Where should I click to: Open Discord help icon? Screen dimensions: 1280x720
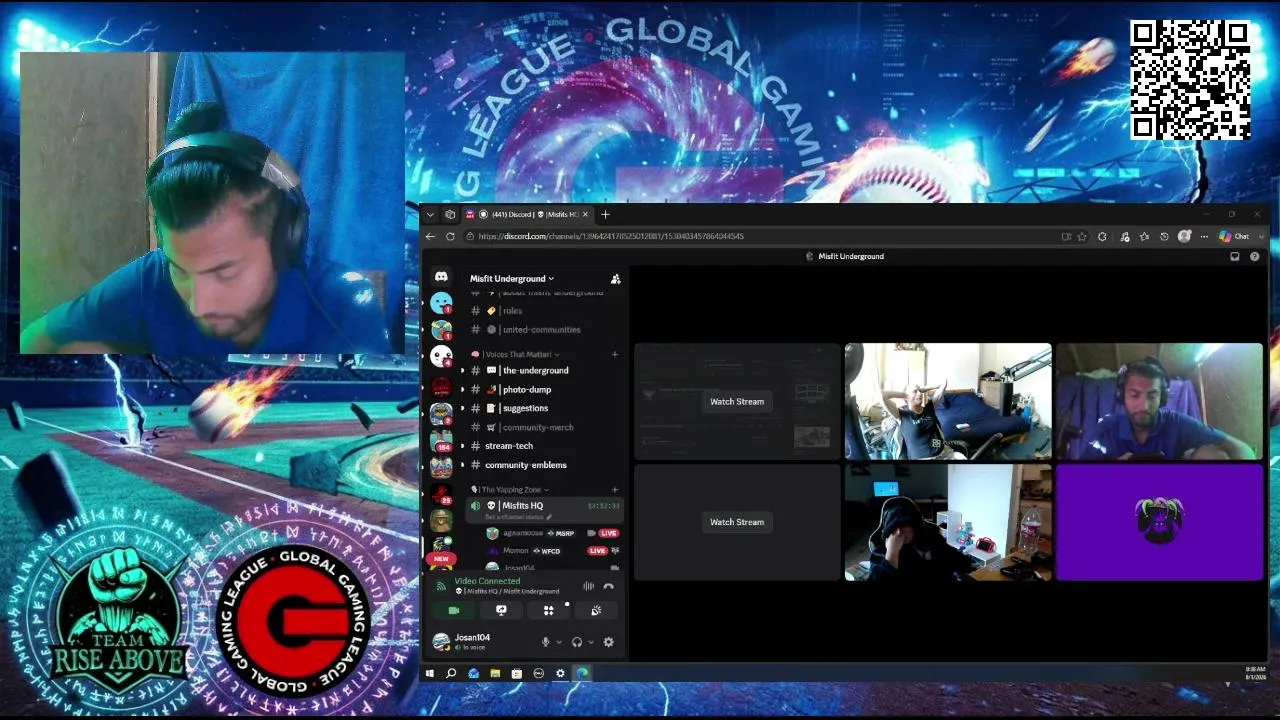click(1255, 257)
